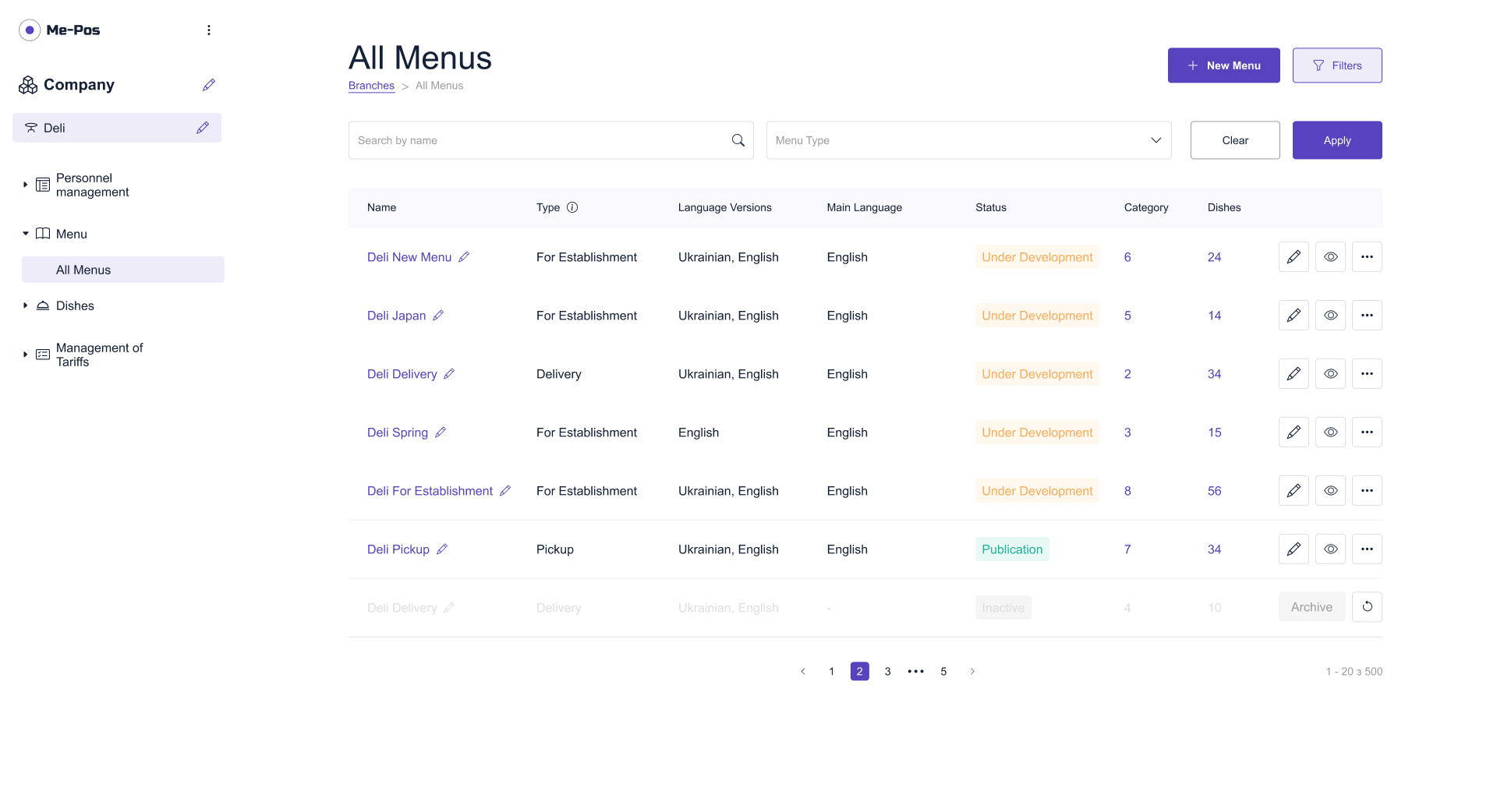Image resolution: width=1497 pixels, height=812 pixels.
Task: Open edit button for Deli Japan row
Action: [x=1294, y=316]
